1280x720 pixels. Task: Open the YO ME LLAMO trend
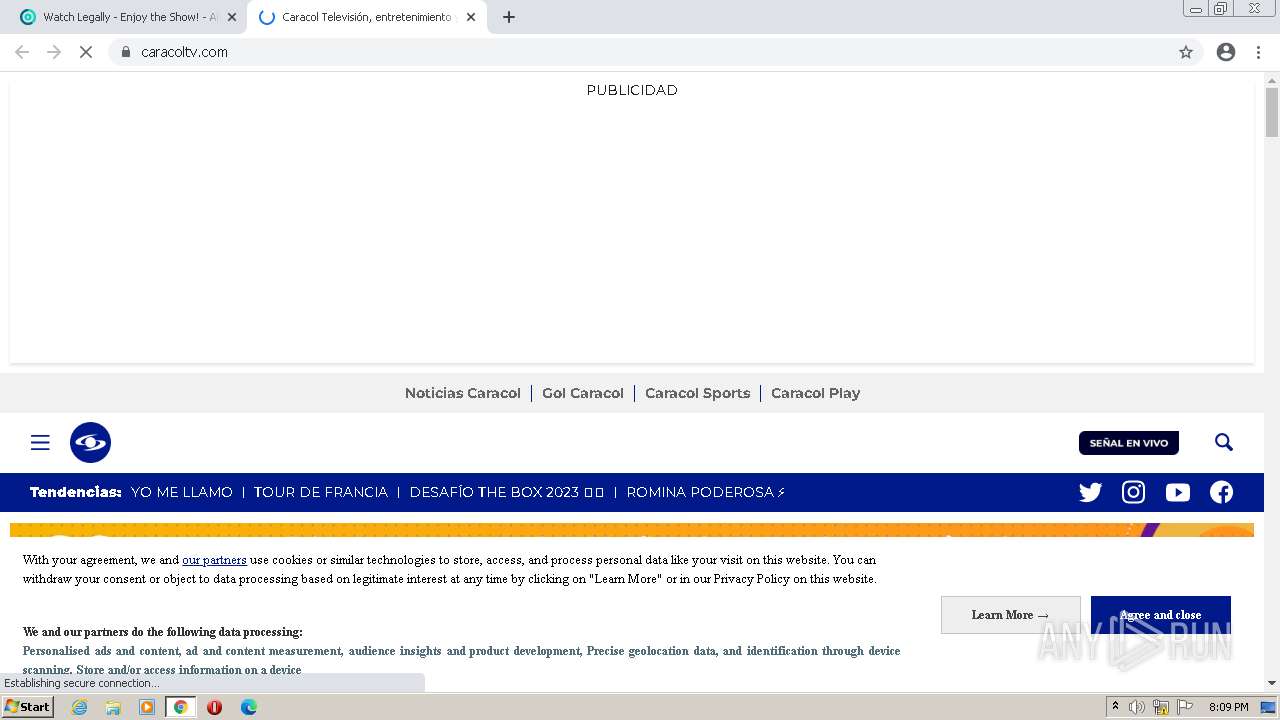[x=182, y=492]
